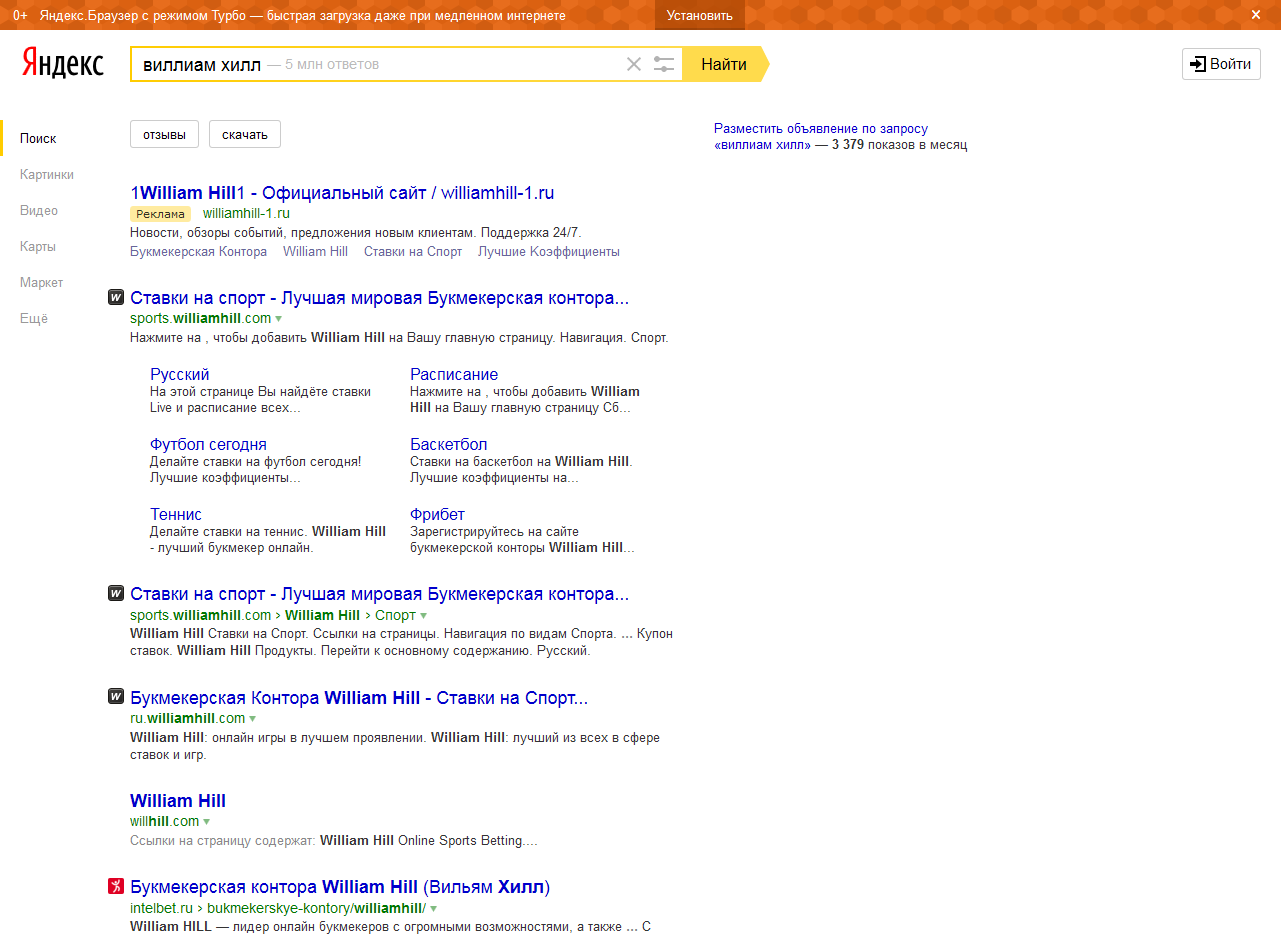Open the ad result "1William Hill1 - Официальный сайт"

342,193
